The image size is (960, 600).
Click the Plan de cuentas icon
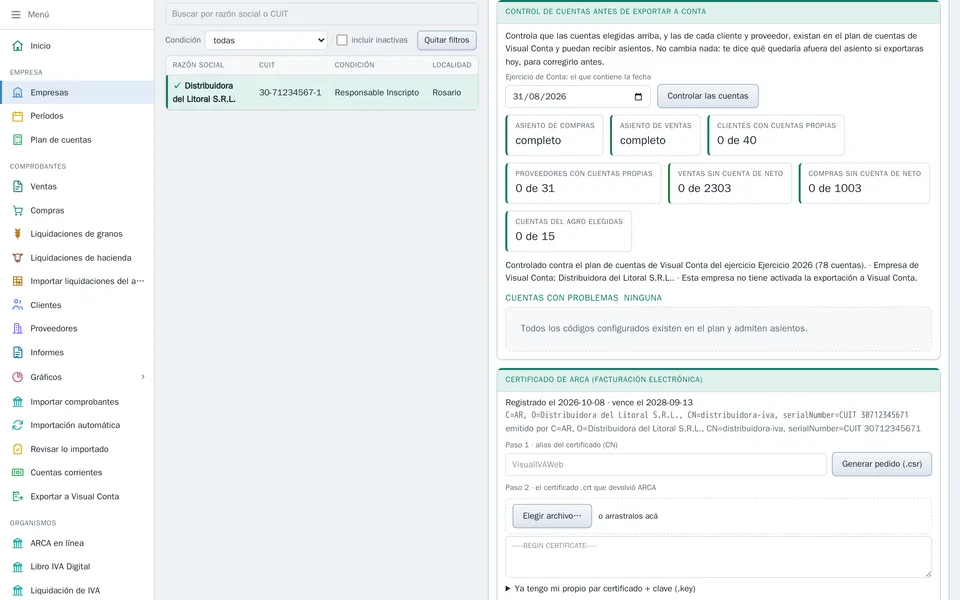[18, 140]
